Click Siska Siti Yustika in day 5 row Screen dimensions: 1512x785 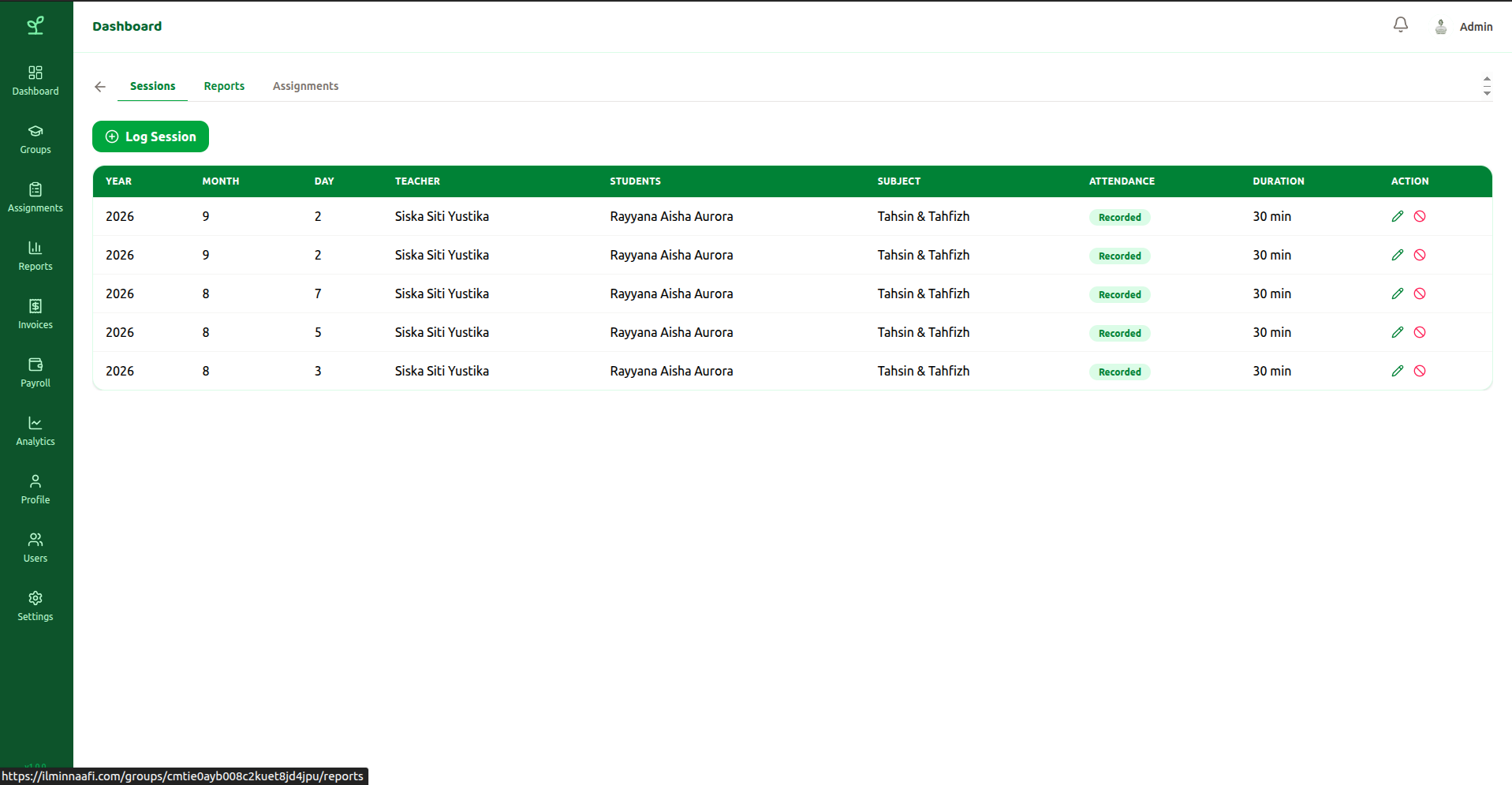(442, 332)
